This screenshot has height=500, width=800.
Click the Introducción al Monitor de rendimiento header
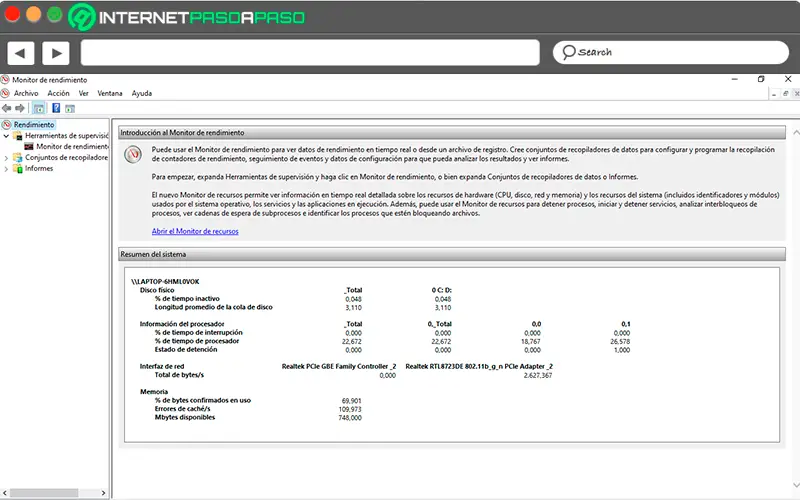click(452, 133)
